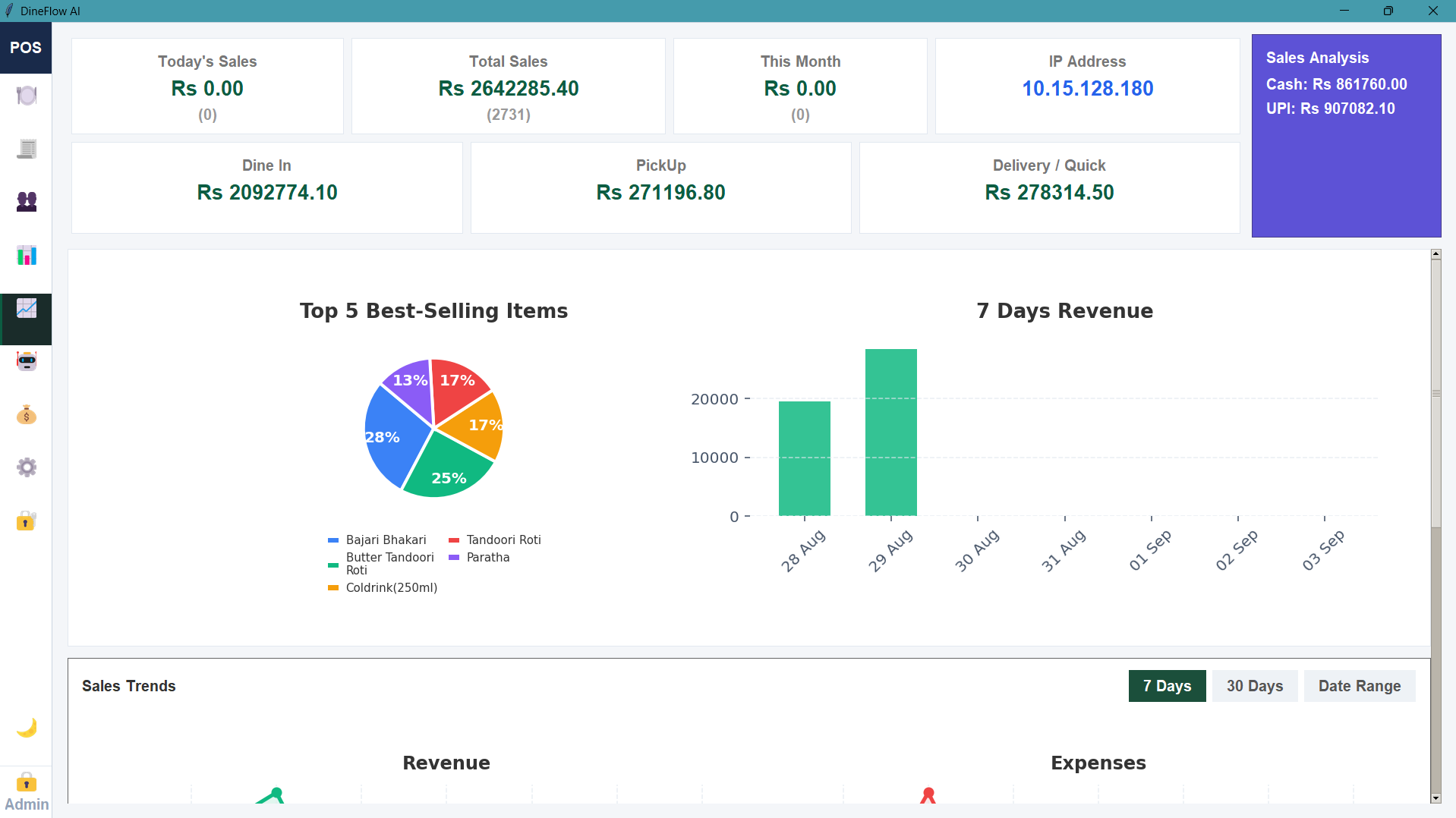Open the customers people icon in sidebar

pyautogui.click(x=27, y=202)
